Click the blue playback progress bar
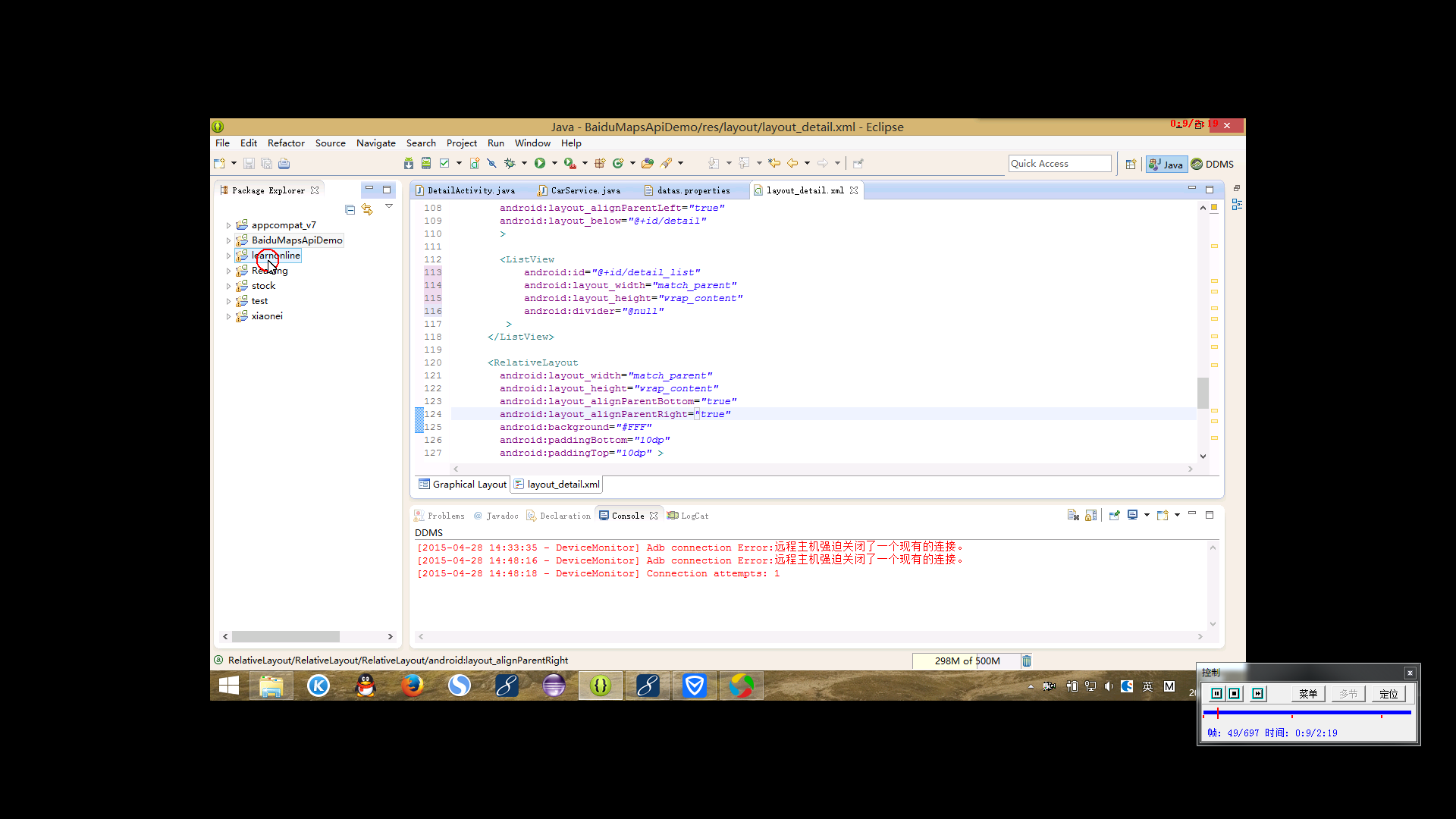The width and height of the screenshot is (1456, 819). [1307, 712]
